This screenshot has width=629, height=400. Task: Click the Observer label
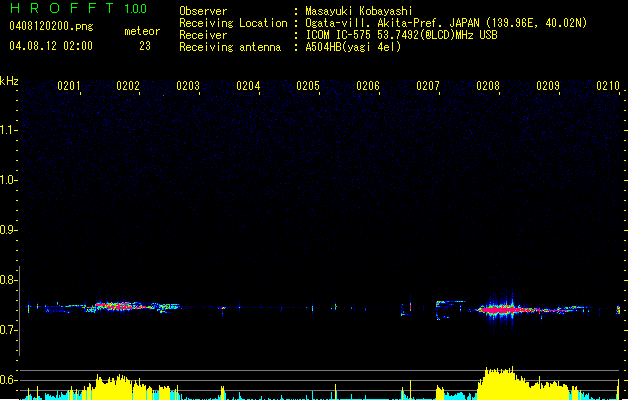pyautogui.click(x=203, y=11)
